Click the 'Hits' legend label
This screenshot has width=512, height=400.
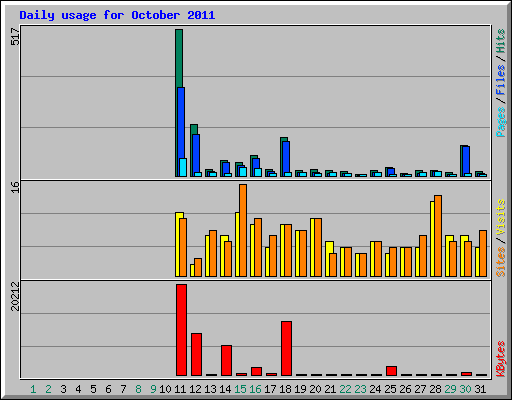tap(501, 41)
